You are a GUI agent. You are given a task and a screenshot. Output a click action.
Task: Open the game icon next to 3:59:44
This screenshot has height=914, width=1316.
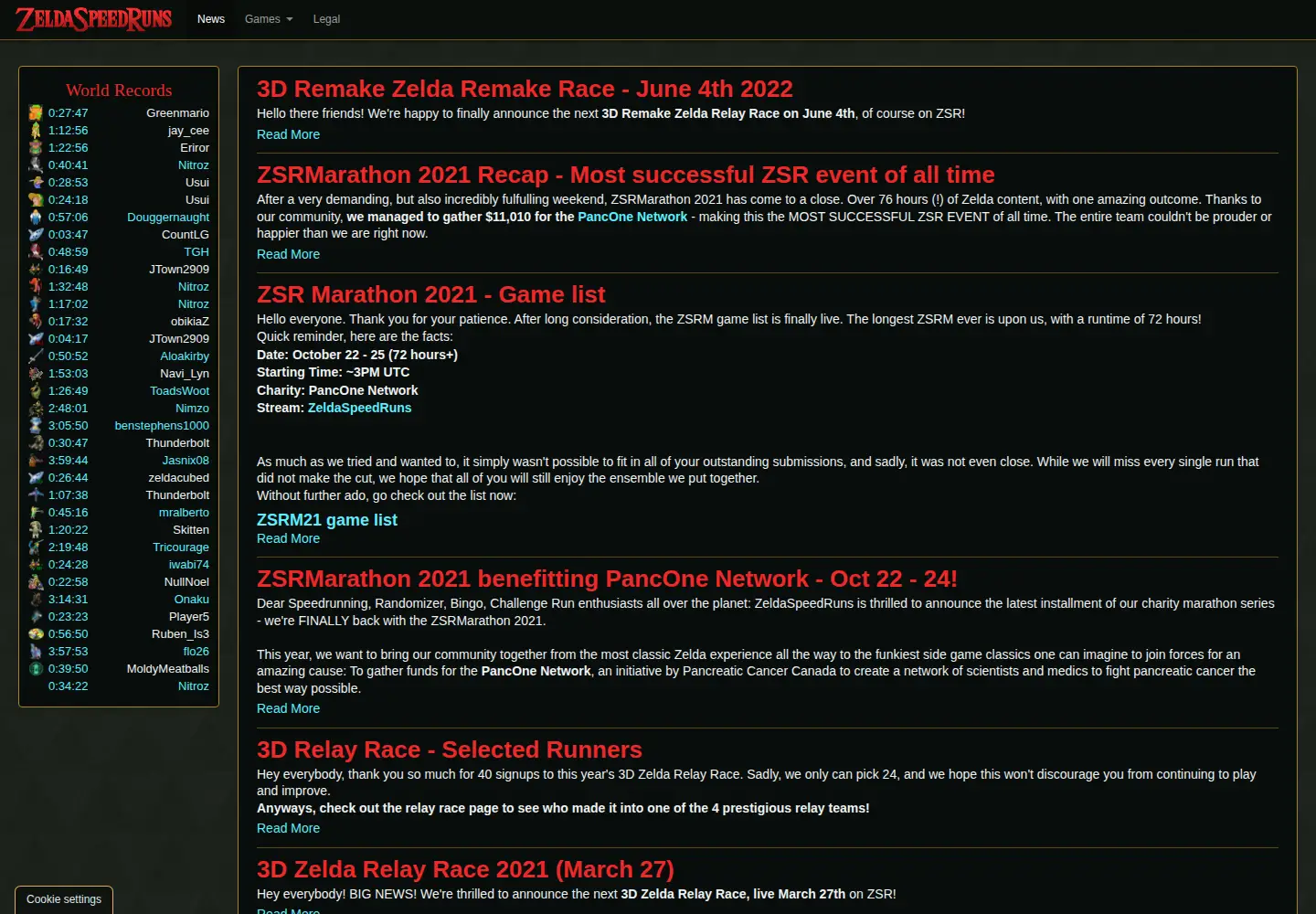click(x=36, y=461)
